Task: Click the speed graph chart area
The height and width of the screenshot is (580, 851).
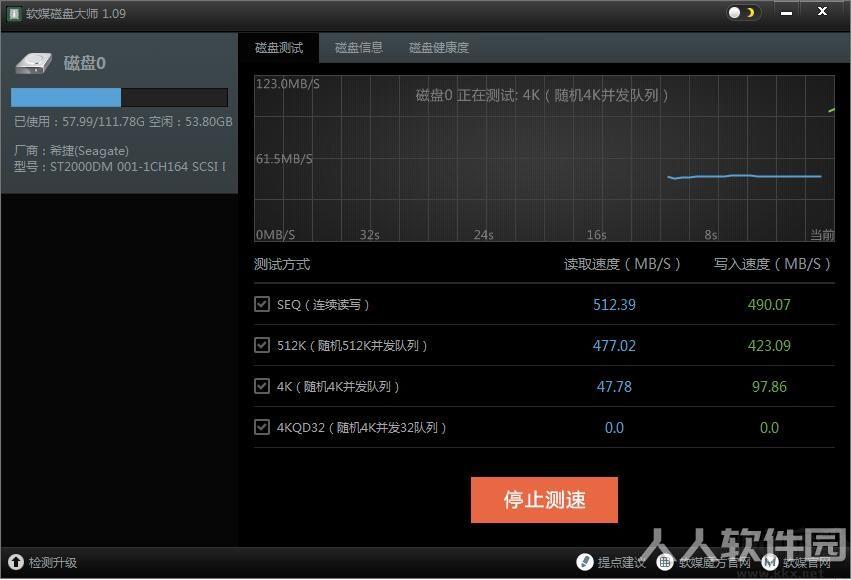Action: (544, 158)
